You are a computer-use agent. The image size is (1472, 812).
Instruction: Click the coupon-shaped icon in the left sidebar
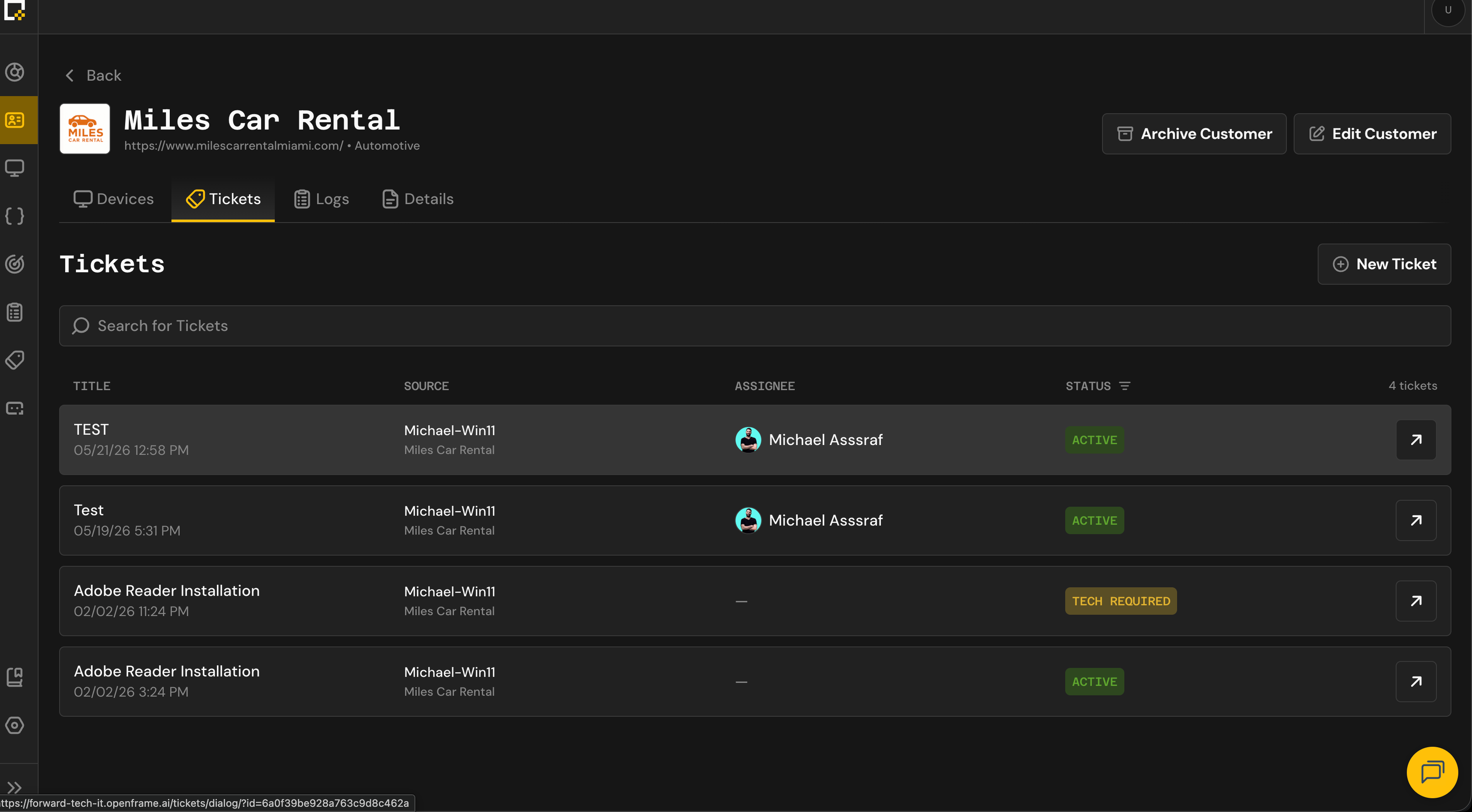tap(15, 408)
